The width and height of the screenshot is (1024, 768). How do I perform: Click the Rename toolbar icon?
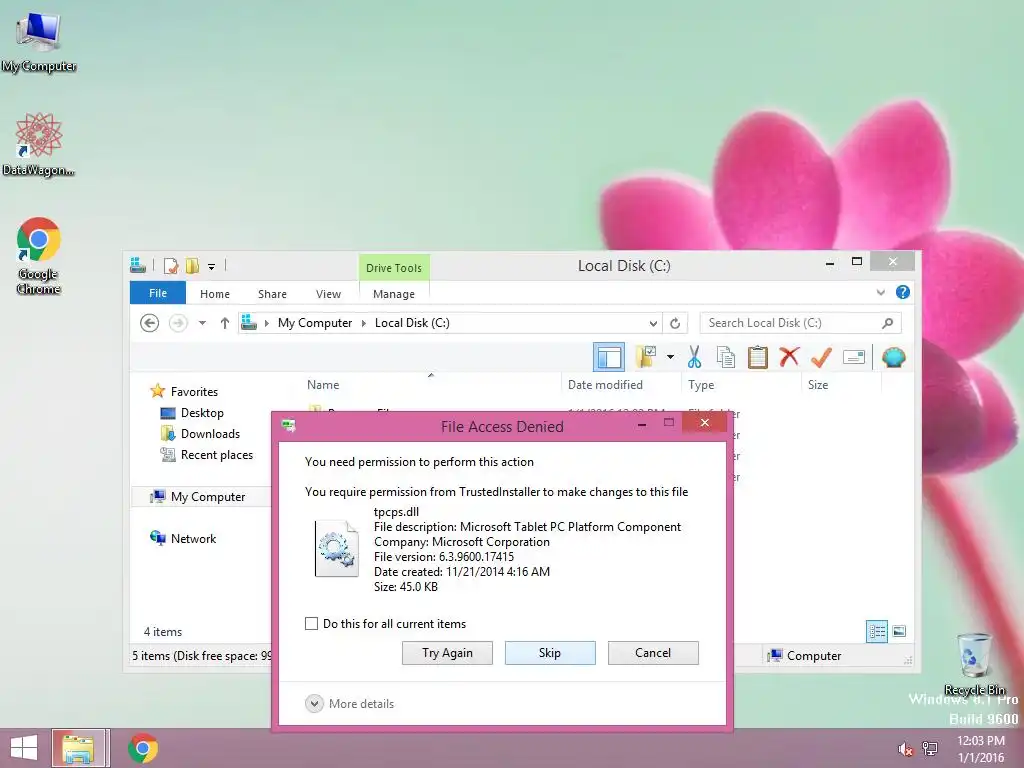854,357
